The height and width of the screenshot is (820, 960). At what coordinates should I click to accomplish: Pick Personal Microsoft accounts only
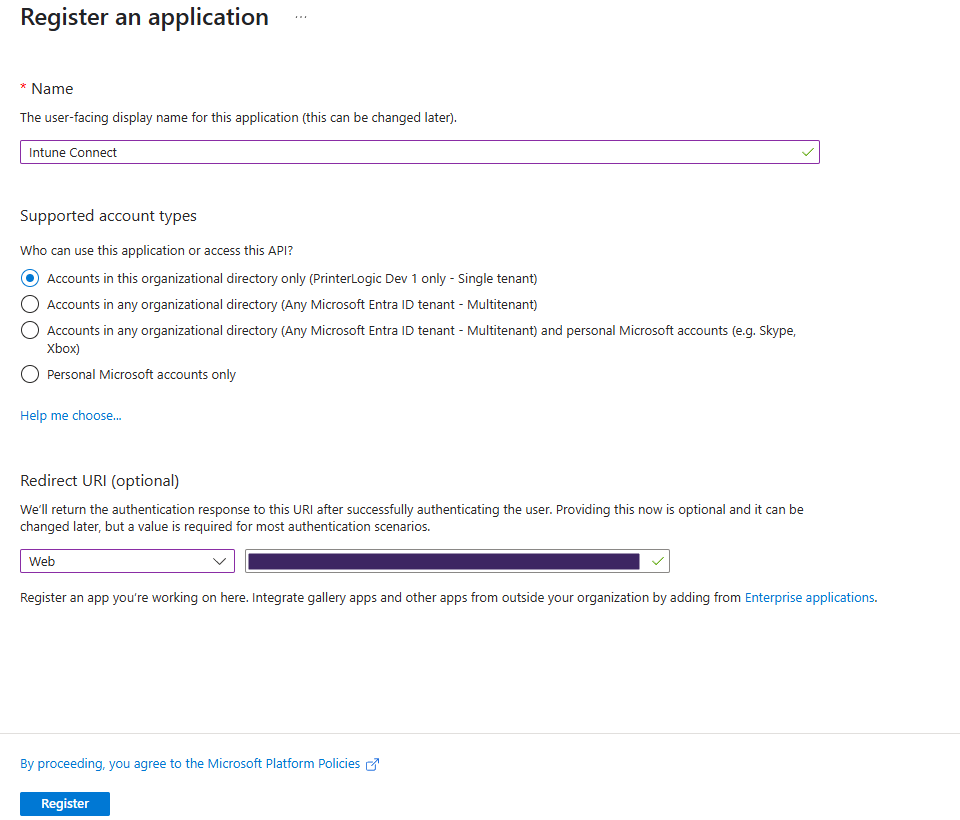(x=29, y=374)
